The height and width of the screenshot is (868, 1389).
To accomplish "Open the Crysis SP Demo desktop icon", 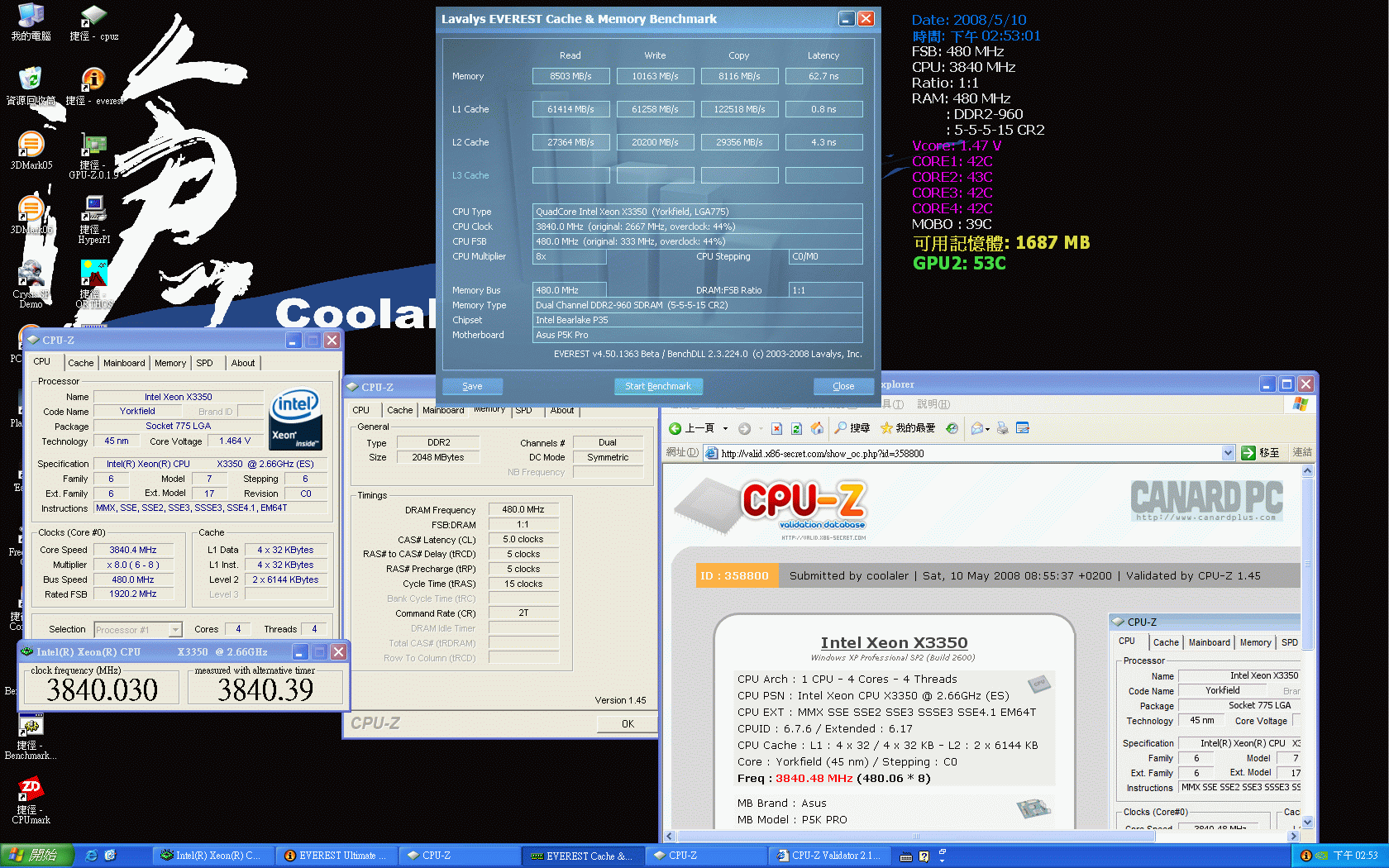I will point(31,285).
